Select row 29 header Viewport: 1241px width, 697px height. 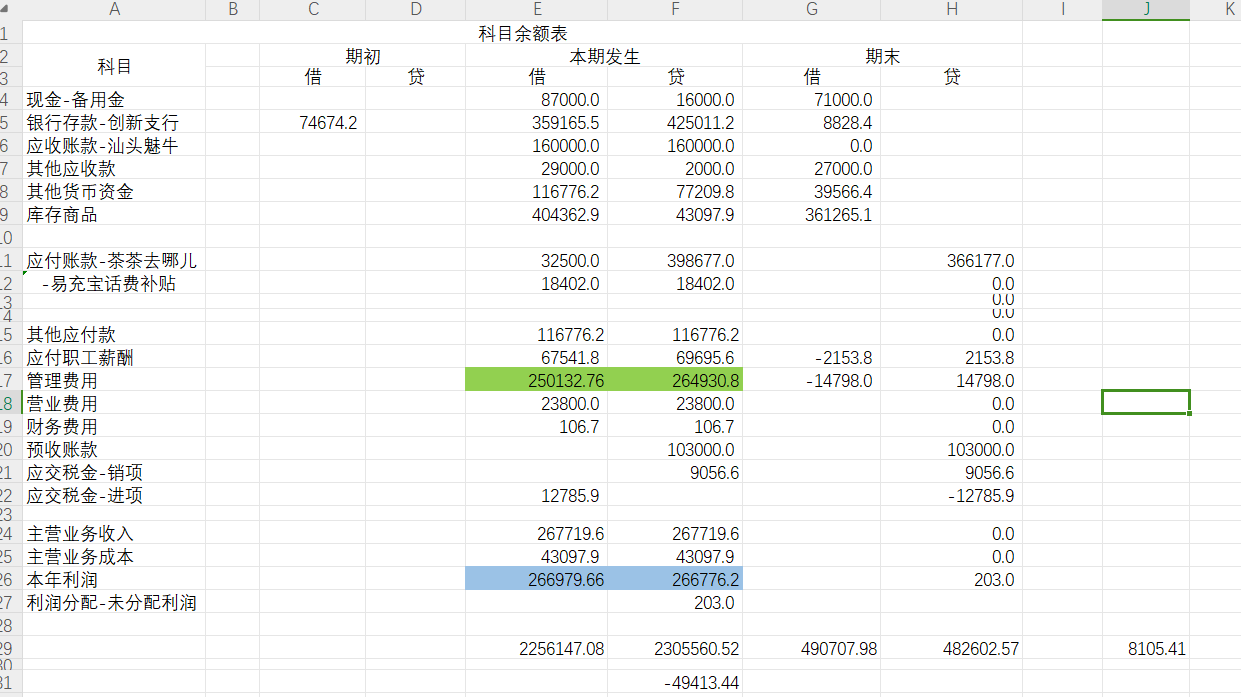click(8, 648)
